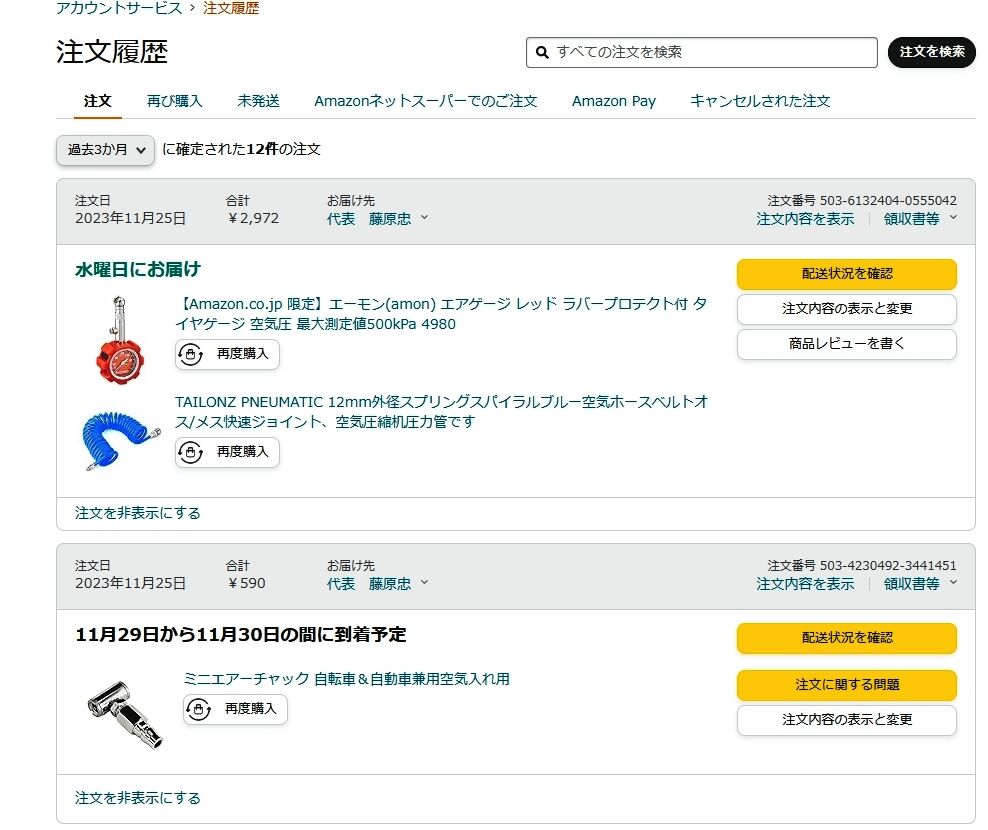Screen dimensions: 988x830
Task: Click 再度購入 for the amon tire gauge
Action: pyautogui.click(x=227, y=354)
